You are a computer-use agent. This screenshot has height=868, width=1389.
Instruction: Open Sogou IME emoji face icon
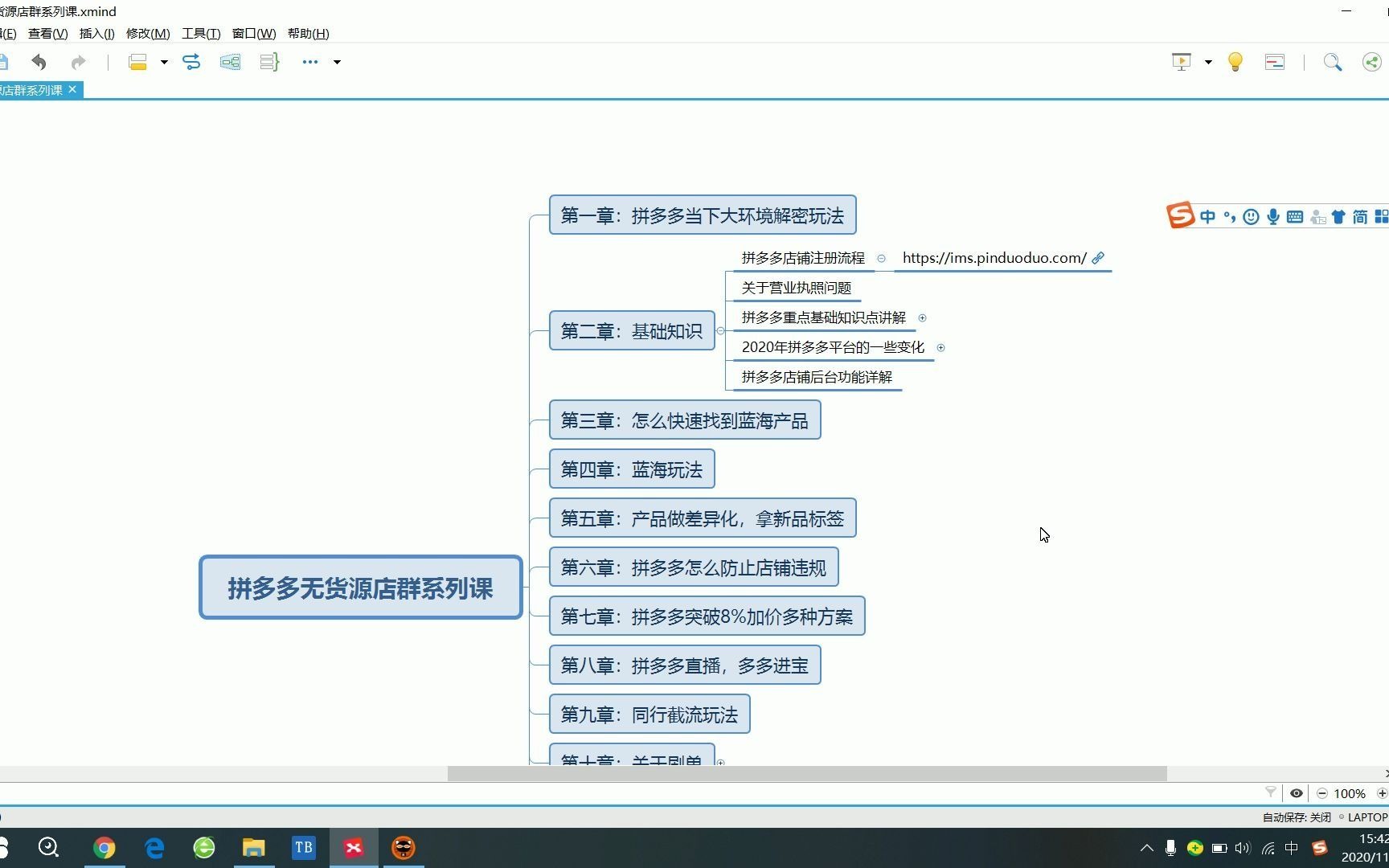[x=1251, y=217]
